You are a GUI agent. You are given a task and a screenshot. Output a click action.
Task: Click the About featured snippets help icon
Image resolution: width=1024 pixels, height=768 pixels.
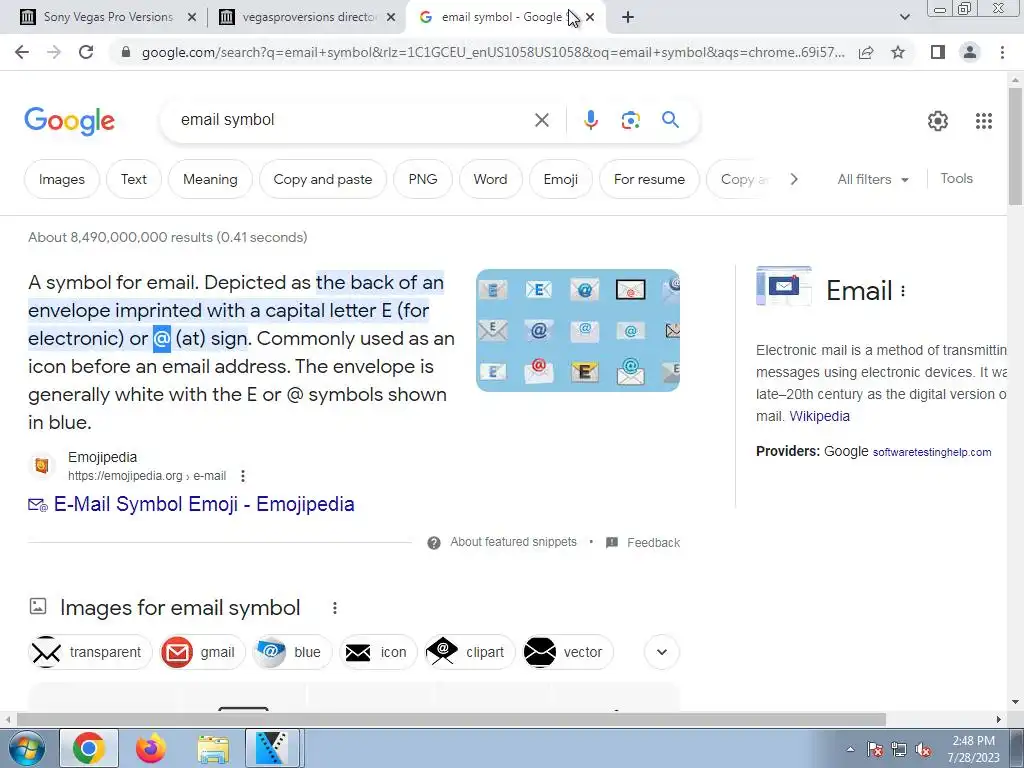(434, 543)
